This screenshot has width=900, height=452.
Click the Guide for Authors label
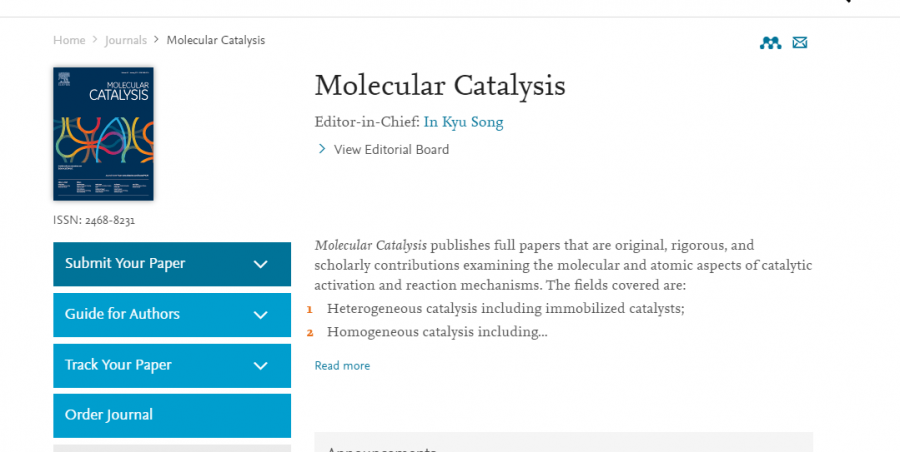click(x=122, y=314)
